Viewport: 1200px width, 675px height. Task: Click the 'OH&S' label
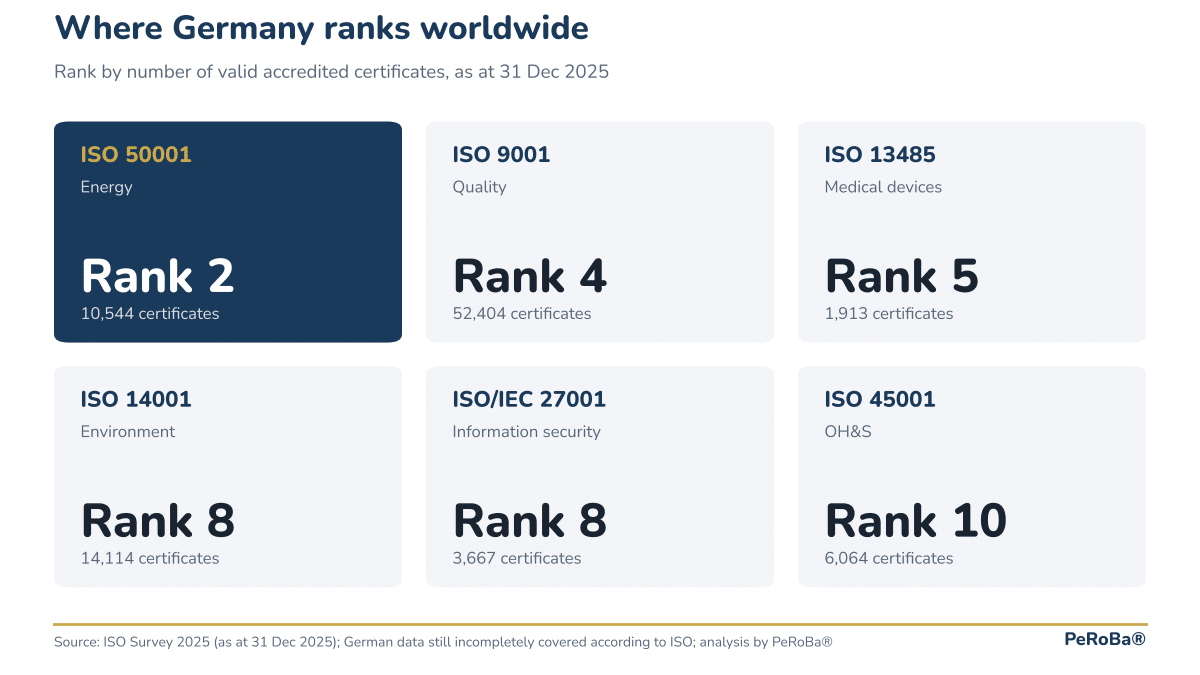click(x=847, y=432)
